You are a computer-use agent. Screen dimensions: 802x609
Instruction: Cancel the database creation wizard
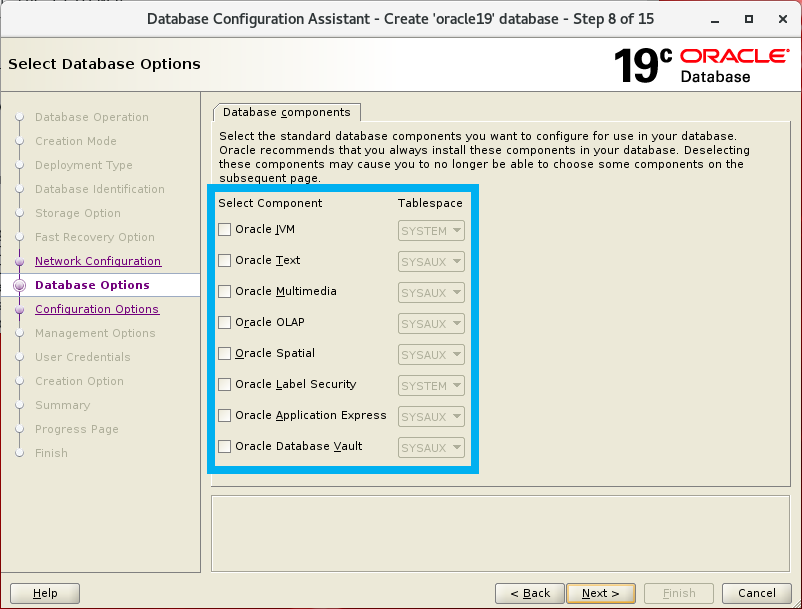(756, 593)
